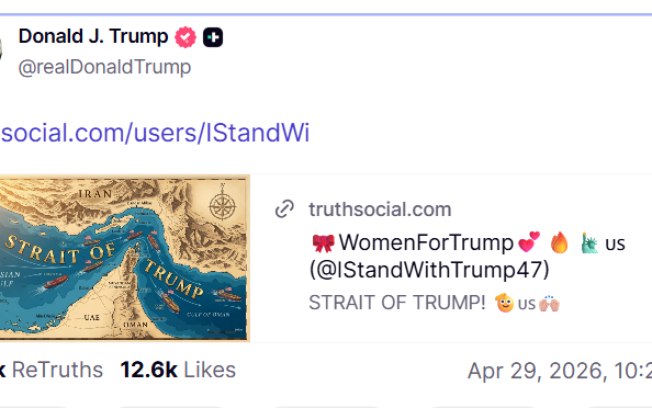
Task: View the 12.6k Likes list
Action: tap(178, 370)
